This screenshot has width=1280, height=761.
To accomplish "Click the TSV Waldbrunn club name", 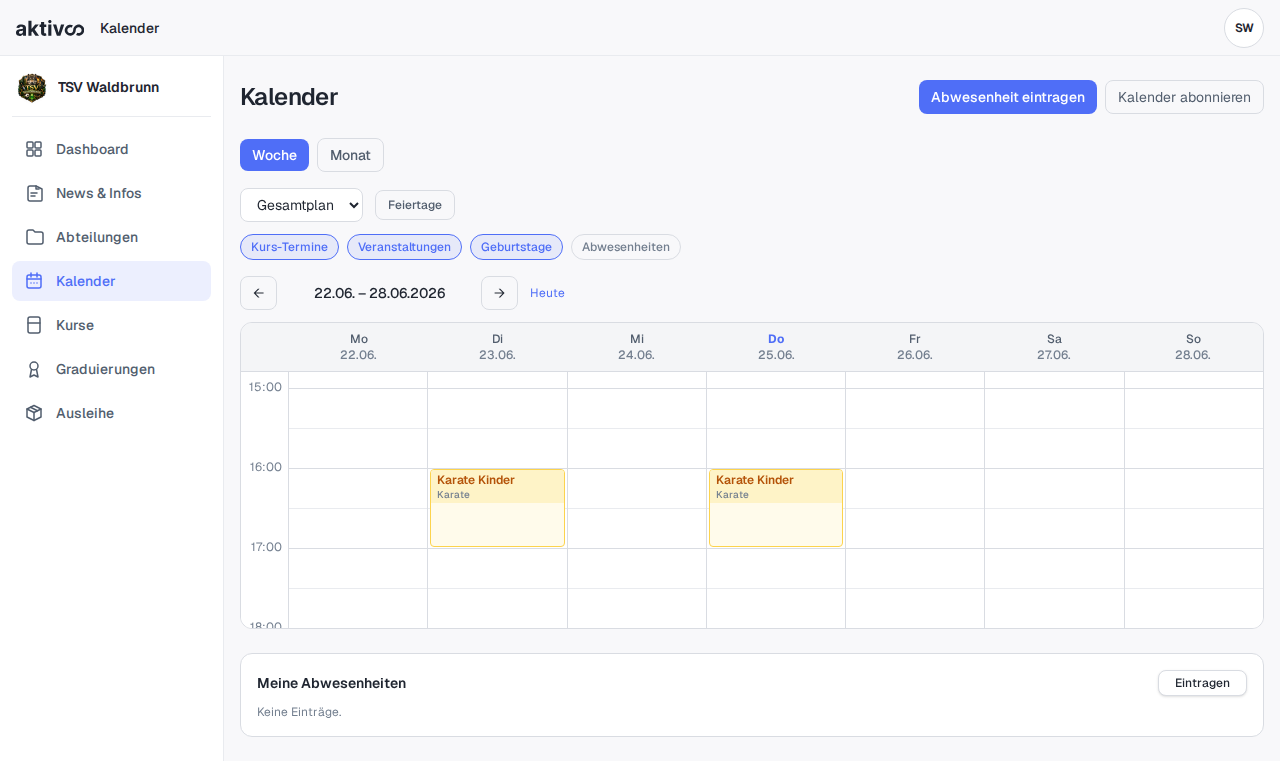I will (108, 87).
